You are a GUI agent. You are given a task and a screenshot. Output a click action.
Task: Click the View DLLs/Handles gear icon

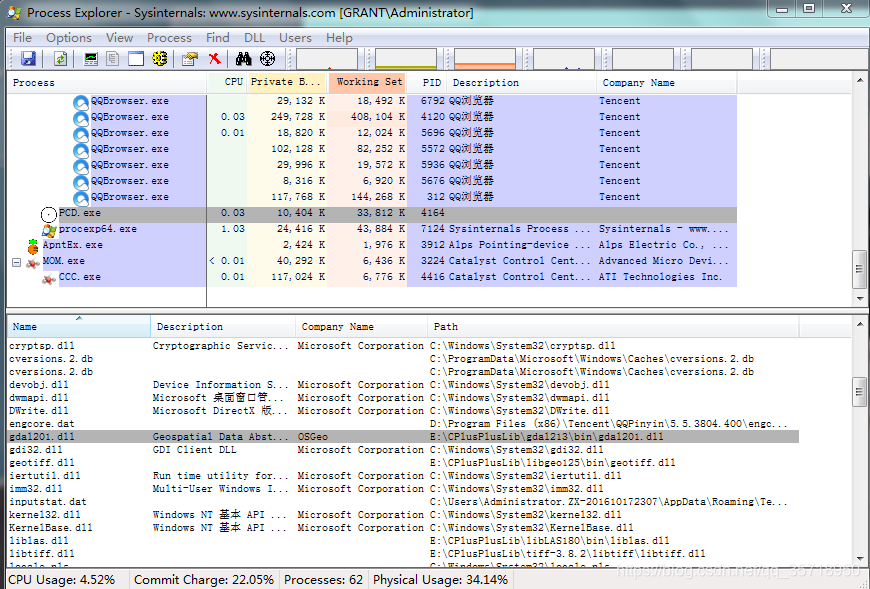160,58
